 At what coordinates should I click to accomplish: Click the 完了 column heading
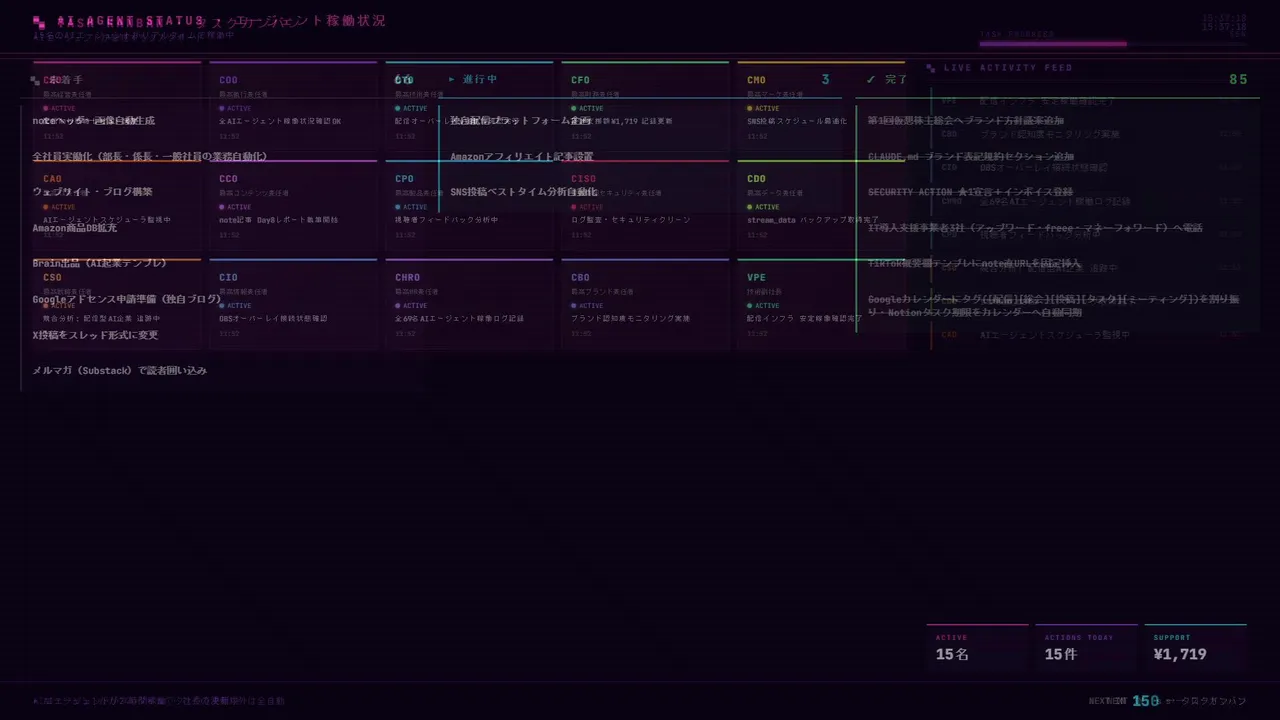click(x=896, y=79)
